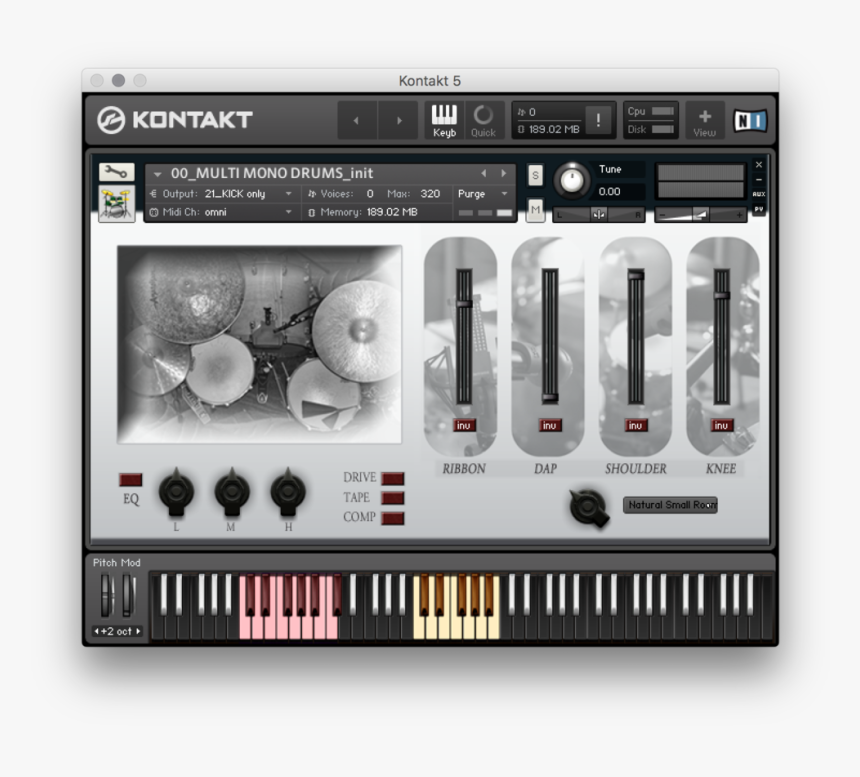The height and width of the screenshot is (777, 860).
Task: Enable the DRIVE effect switch
Action: (x=392, y=479)
